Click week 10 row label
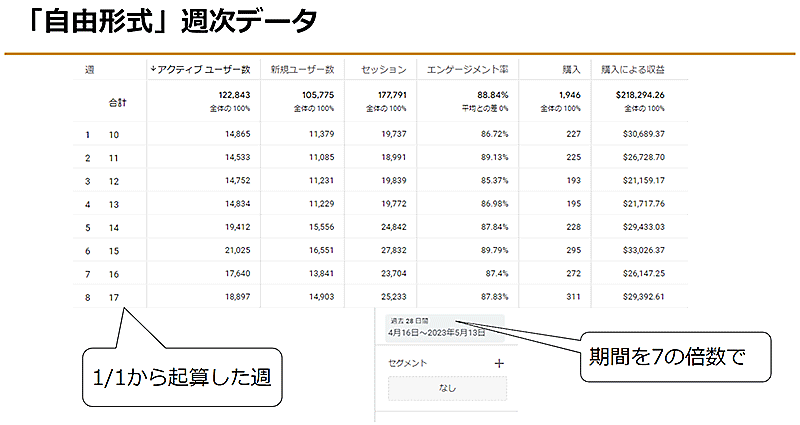800x425 pixels. [x=113, y=134]
